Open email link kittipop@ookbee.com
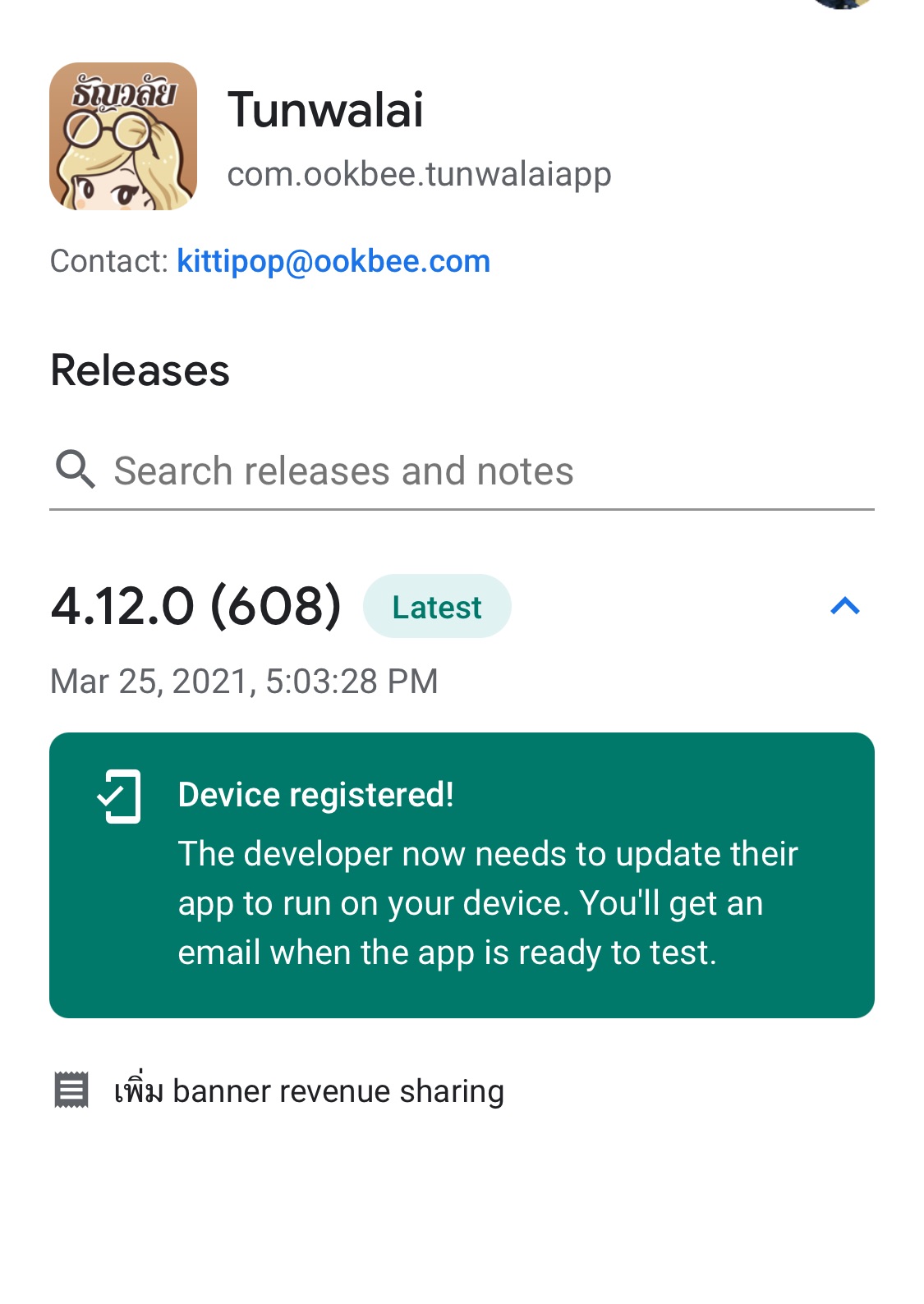This screenshot has height=1304, width=924. coord(333,261)
